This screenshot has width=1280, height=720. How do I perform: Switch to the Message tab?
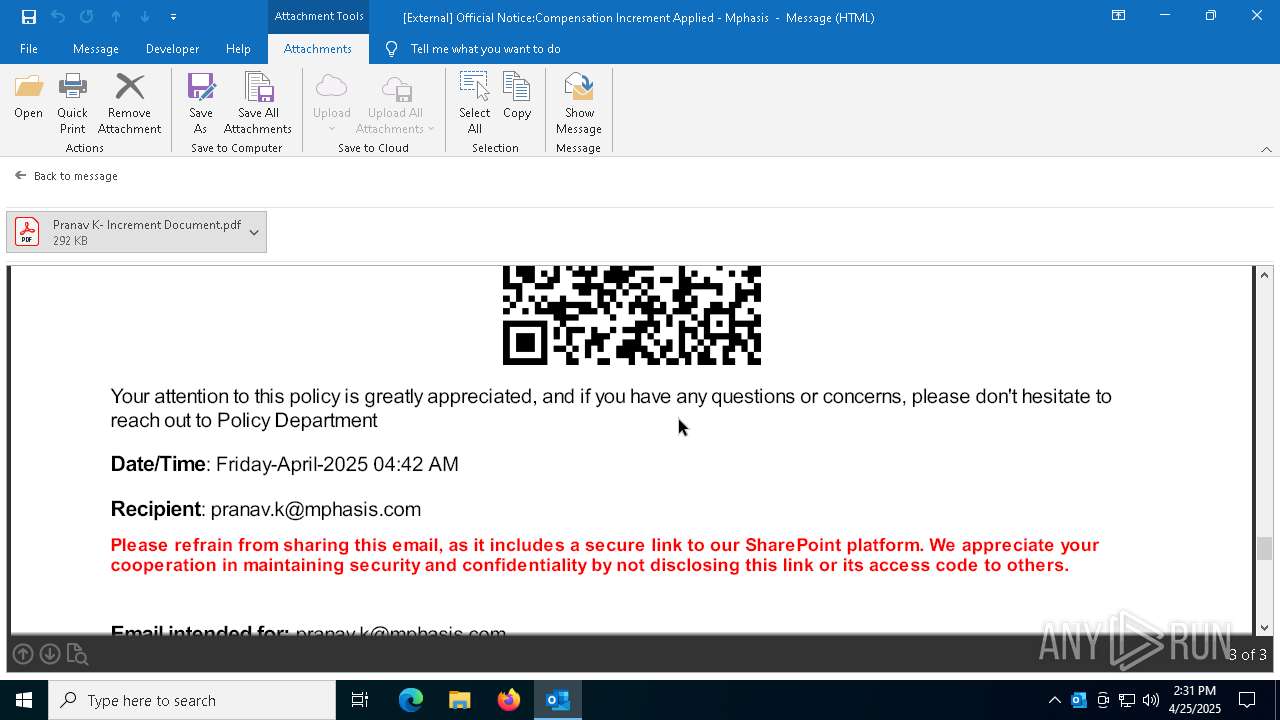(96, 49)
